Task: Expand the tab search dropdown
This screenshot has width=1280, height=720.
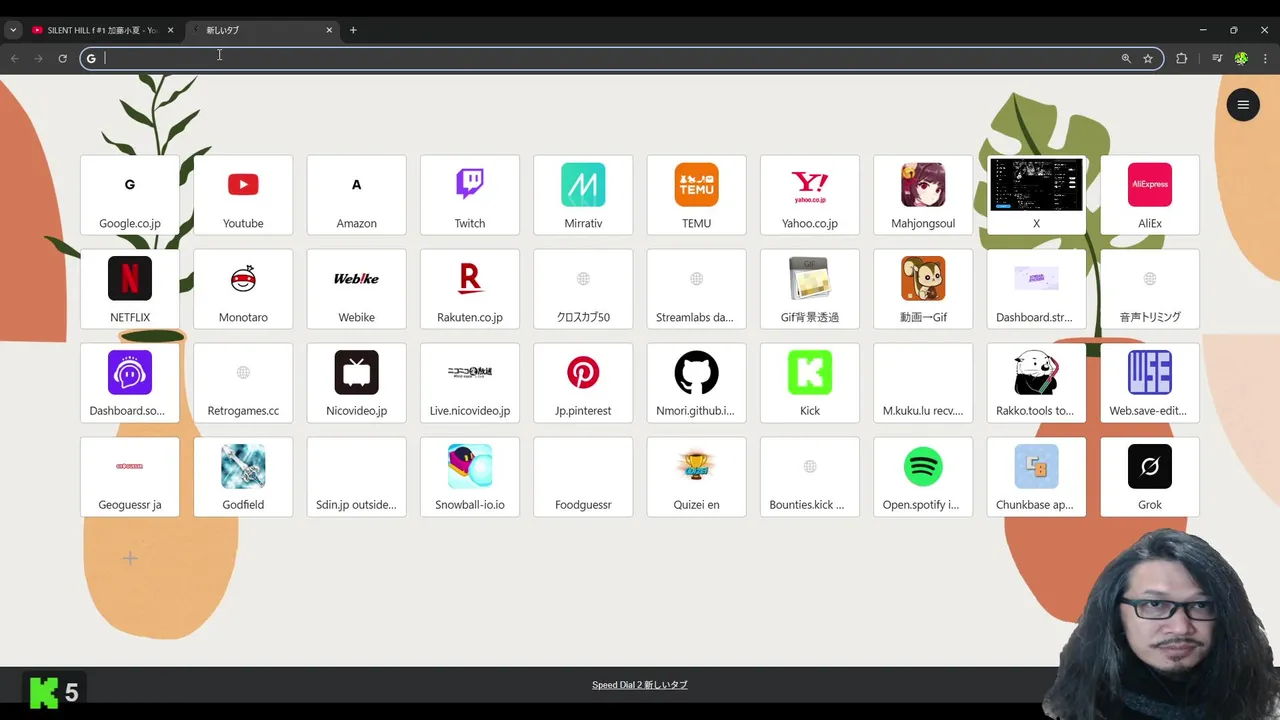Action: click(x=13, y=30)
